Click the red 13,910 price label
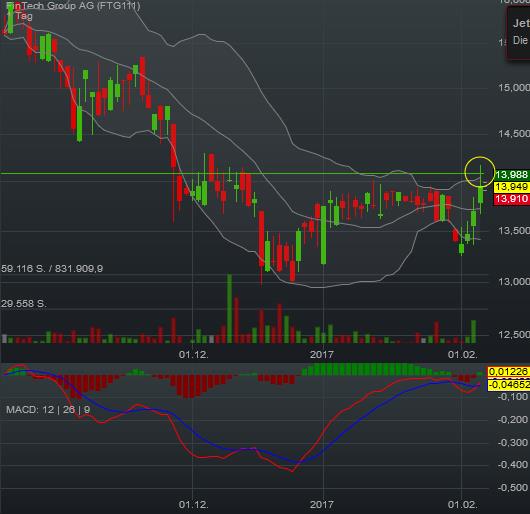 tap(512, 199)
